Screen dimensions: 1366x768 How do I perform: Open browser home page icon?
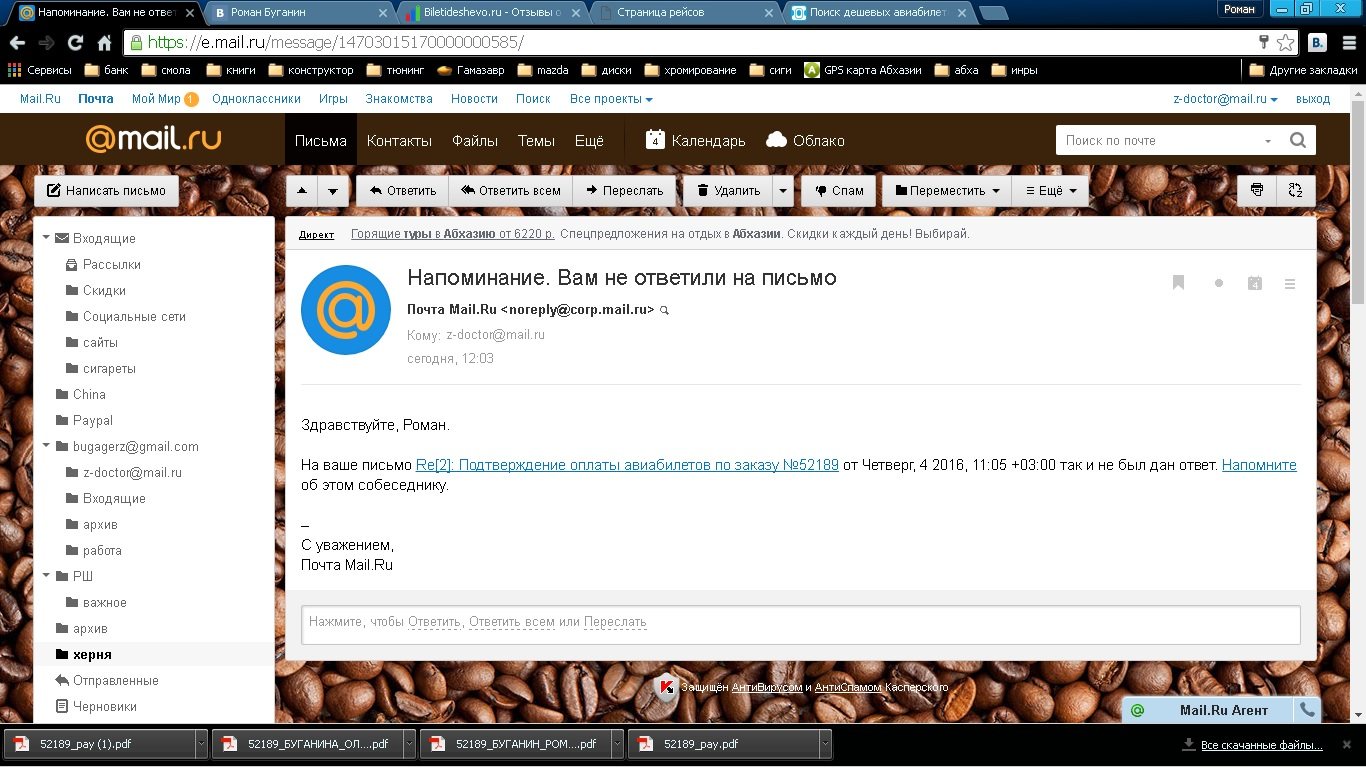[104, 43]
